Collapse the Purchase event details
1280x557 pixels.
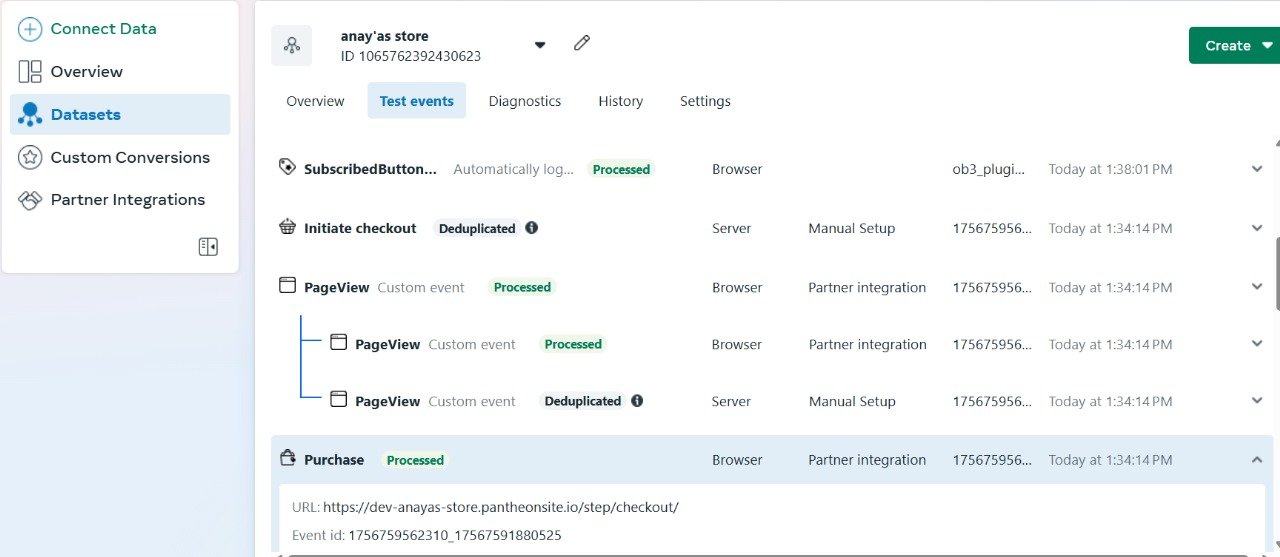pyautogui.click(x=1257, y=460)
